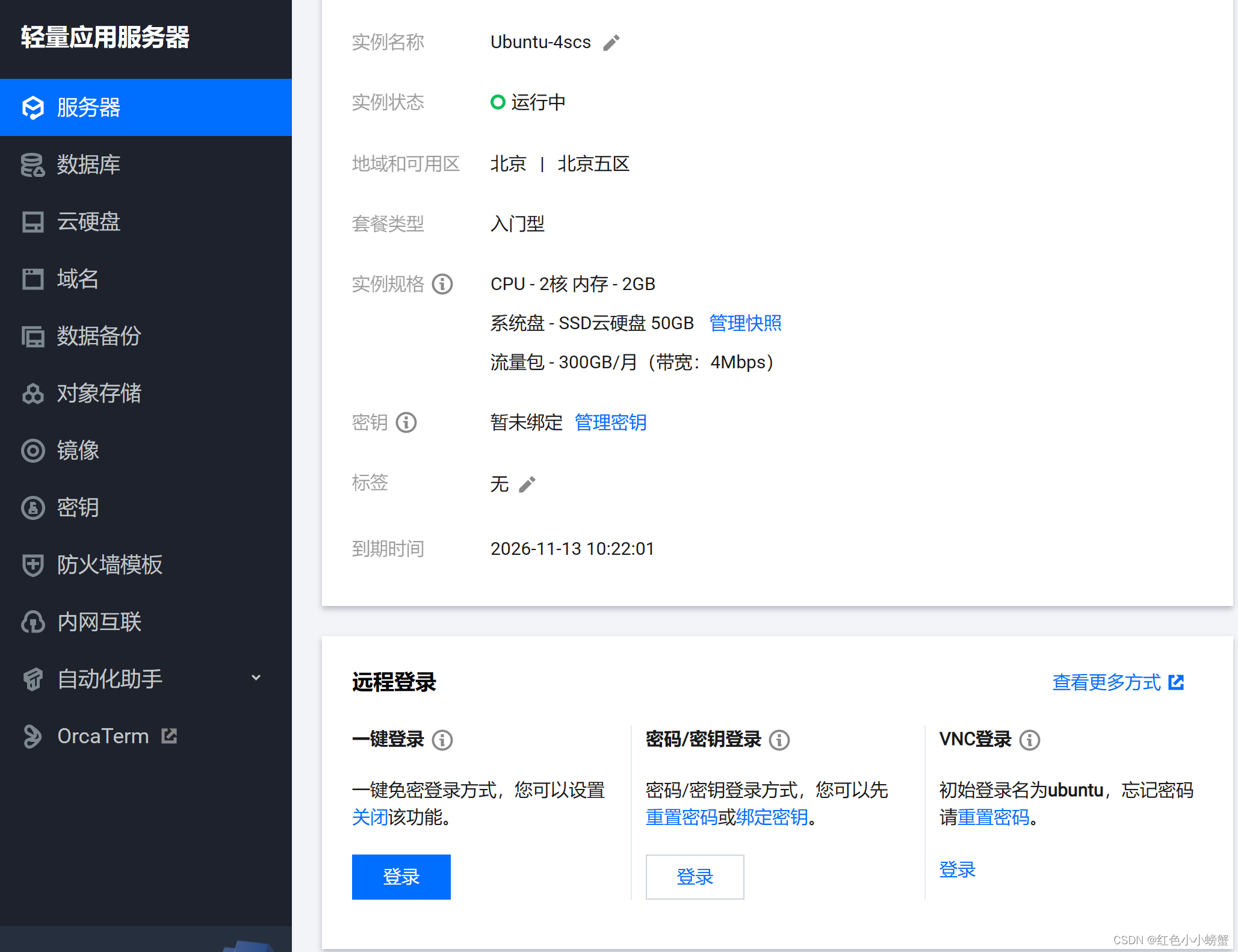
Task: Click the green 运行中 status circle
Action: click(x=498, y=102)
